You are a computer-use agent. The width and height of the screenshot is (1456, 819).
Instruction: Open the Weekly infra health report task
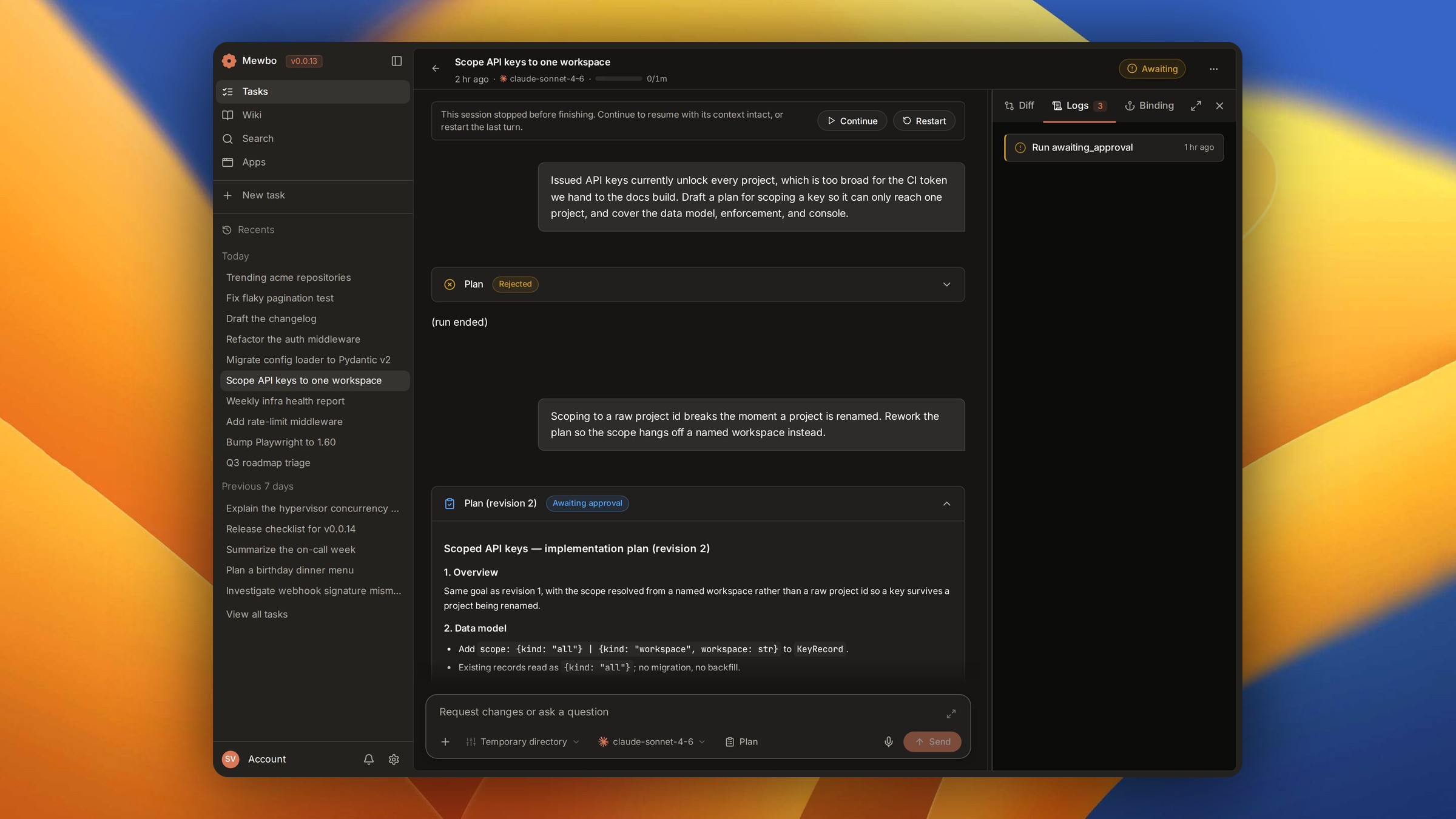tap(315, 402)
